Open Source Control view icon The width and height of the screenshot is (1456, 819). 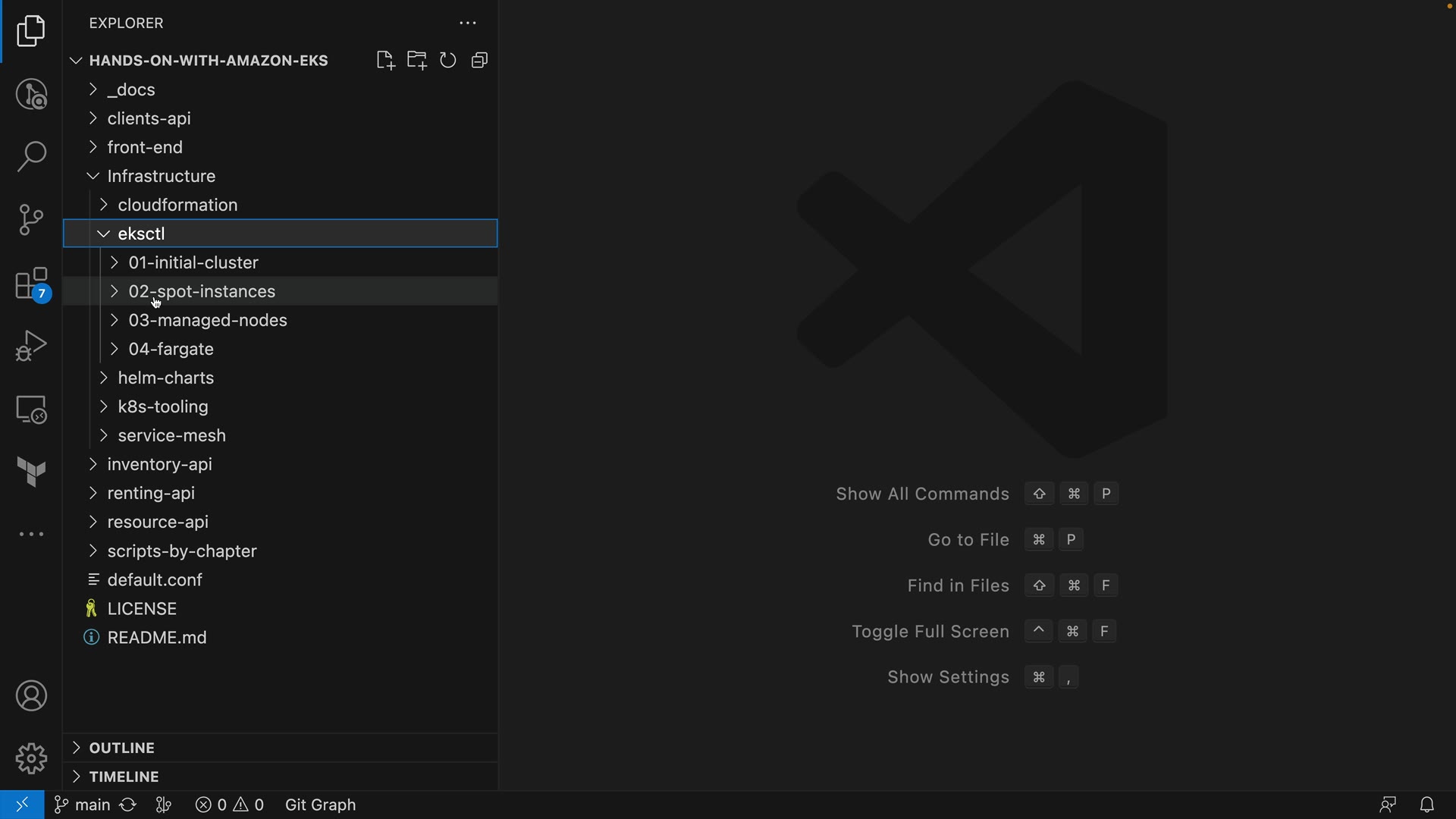coord(31,220)
